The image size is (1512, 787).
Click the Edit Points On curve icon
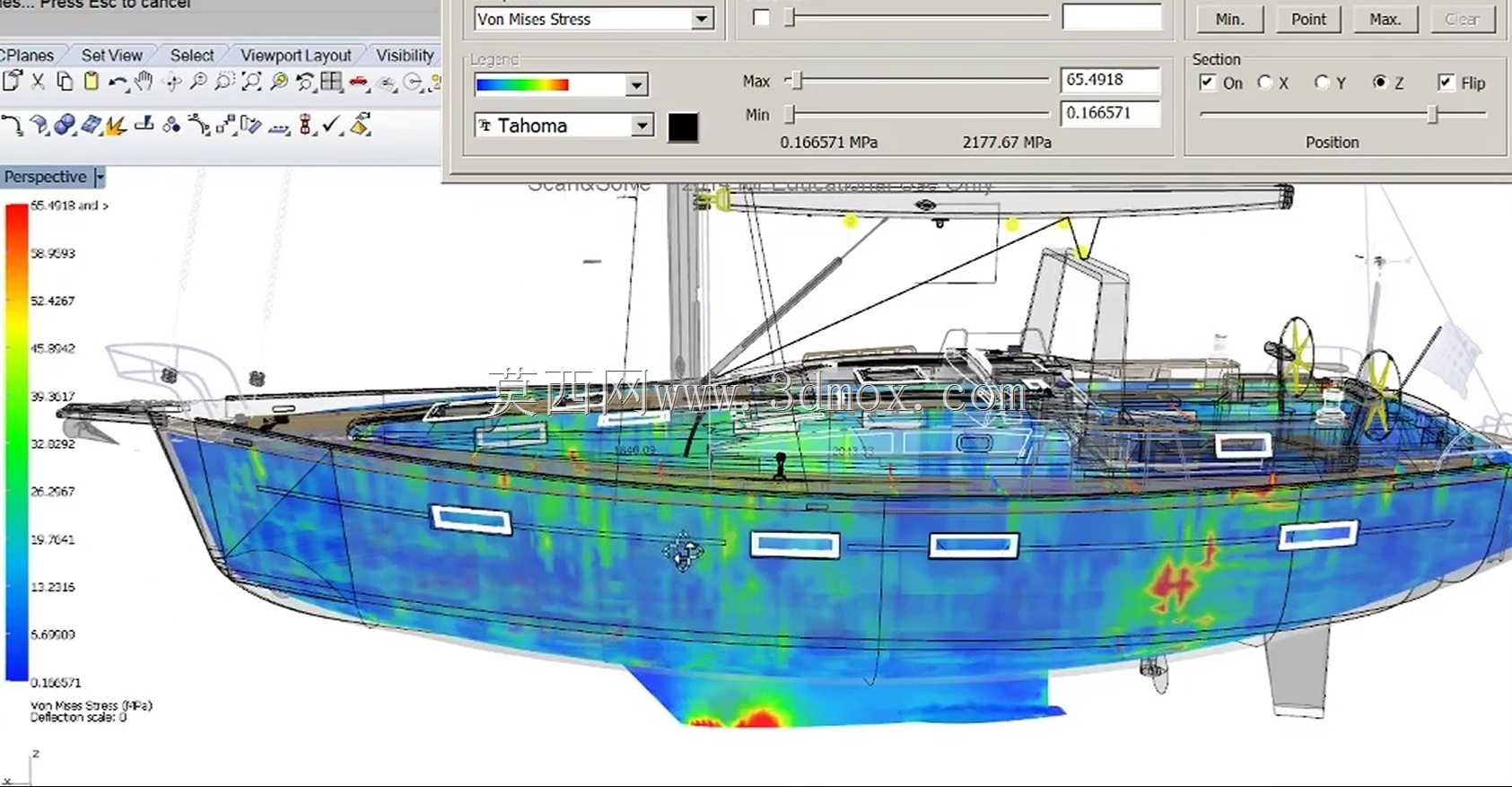pos(199,126)
